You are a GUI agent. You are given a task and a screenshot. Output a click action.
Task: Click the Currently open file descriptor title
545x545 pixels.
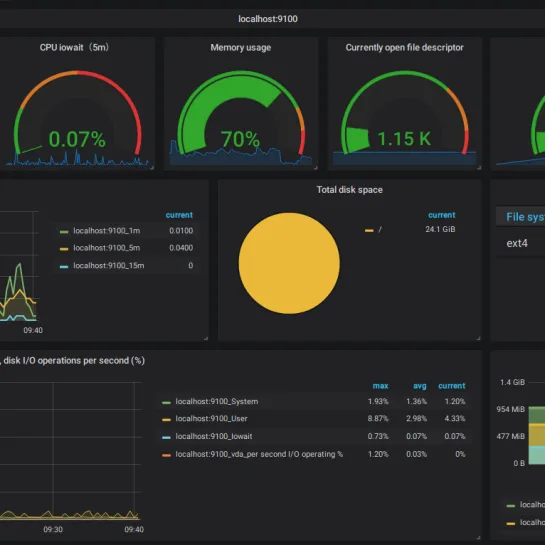(404, 48)
